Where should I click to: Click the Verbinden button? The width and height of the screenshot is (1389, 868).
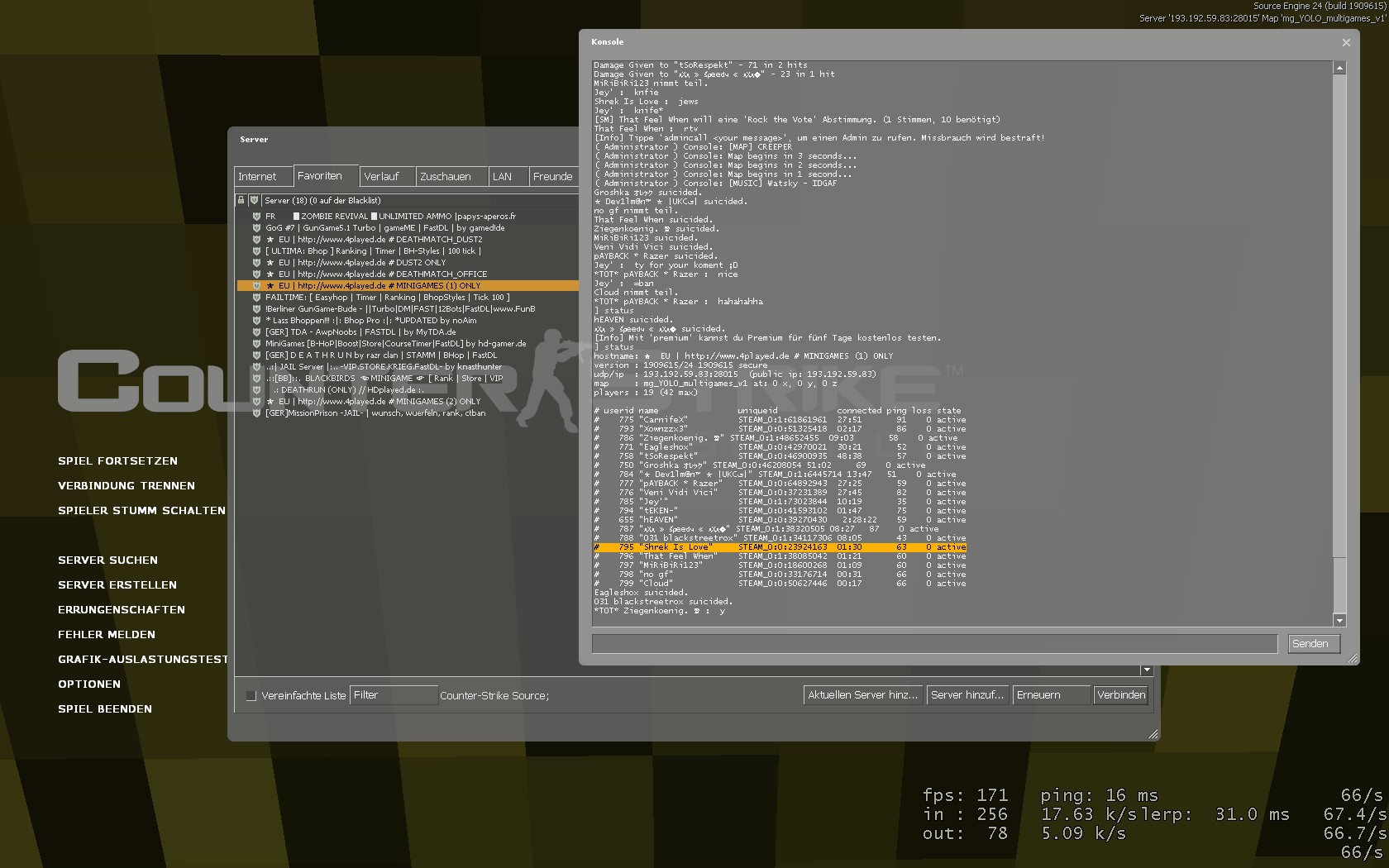click(x=1121, y=695)
